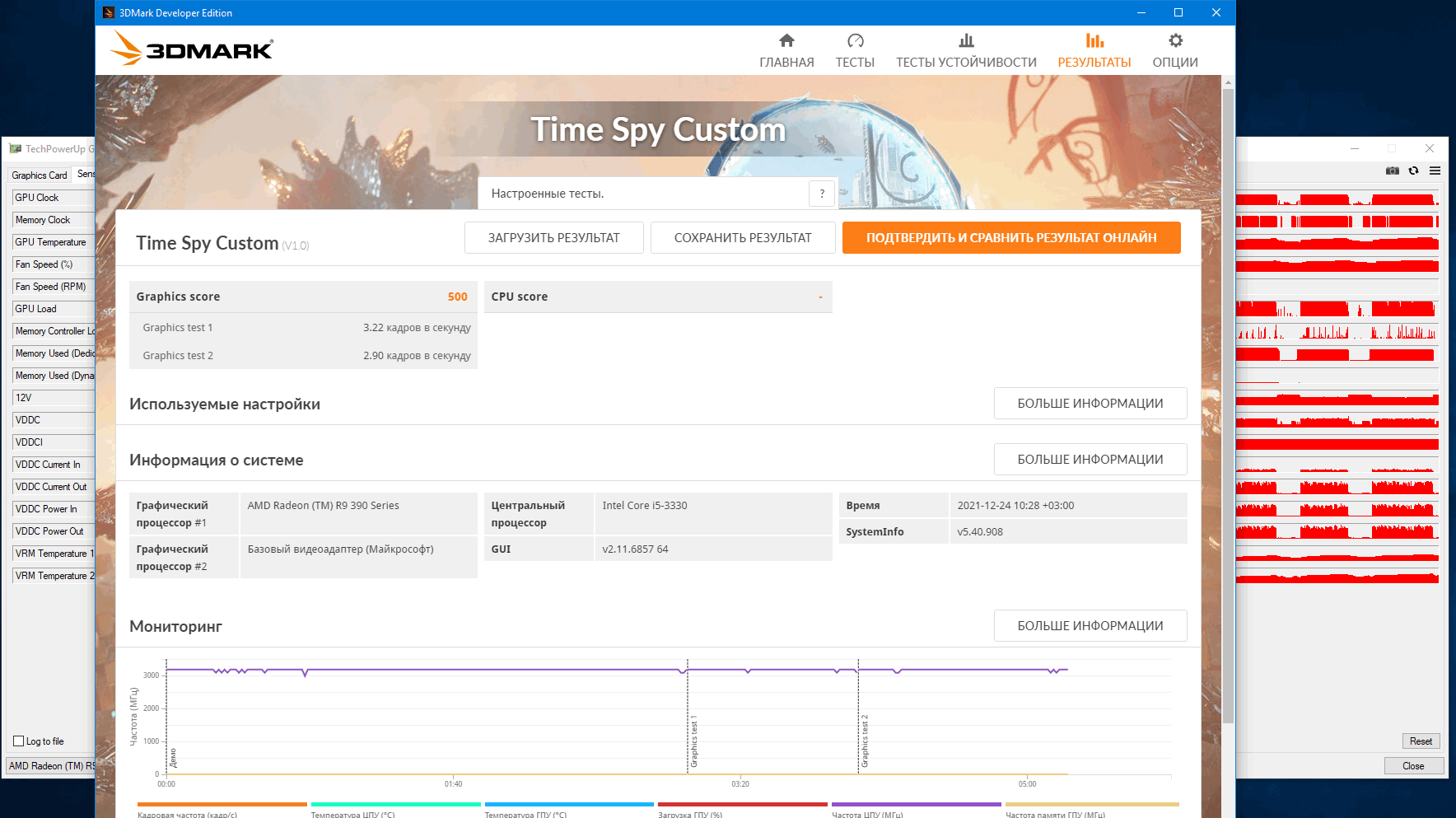Viewport: 1456px width, 818px height.
Task: Switch to the ТЕСТЫ tab
Action: point(855,51)
